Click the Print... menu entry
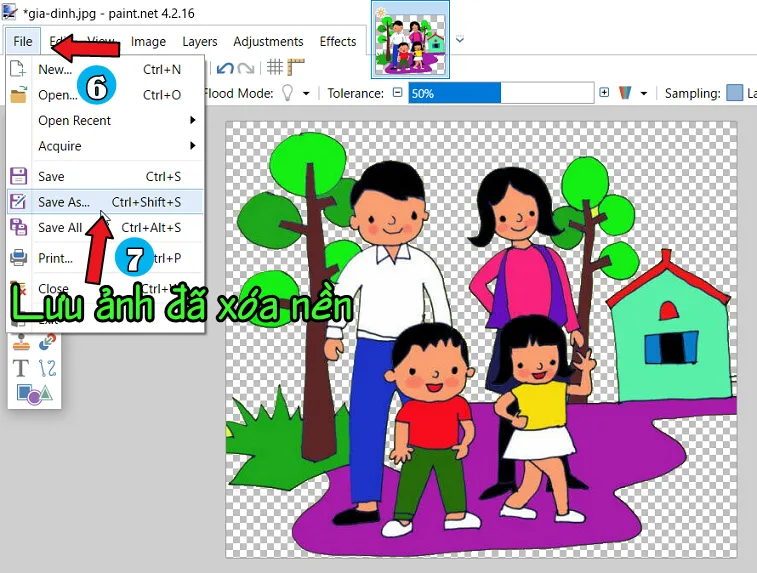The image size is (757, 573). coord(105,258)
